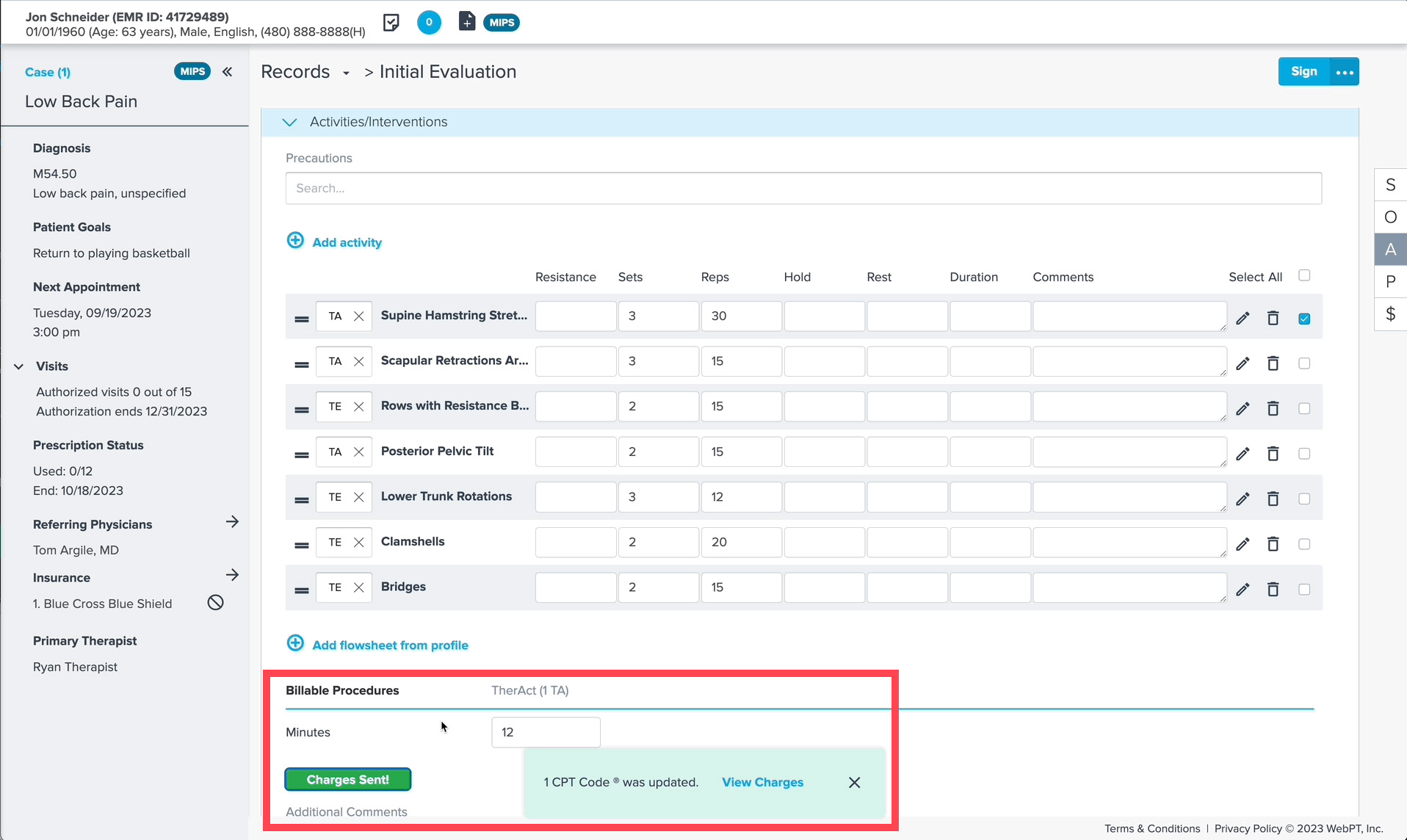Viewport: 1407px width, 840px height.
Task: Click the Precautions search field
Action: click(803, 188)
